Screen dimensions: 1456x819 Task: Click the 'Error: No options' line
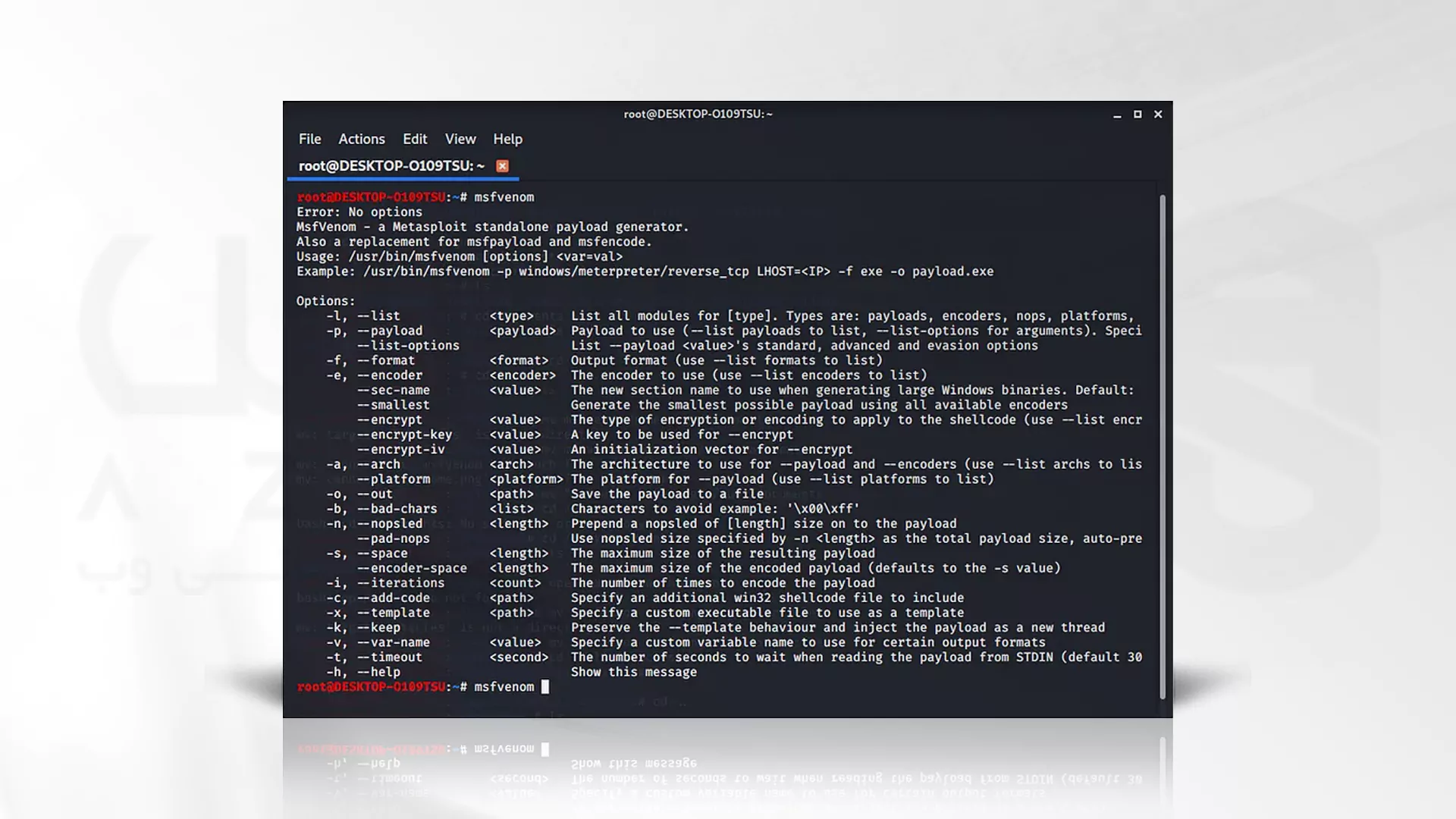click(x=359, y=212)
